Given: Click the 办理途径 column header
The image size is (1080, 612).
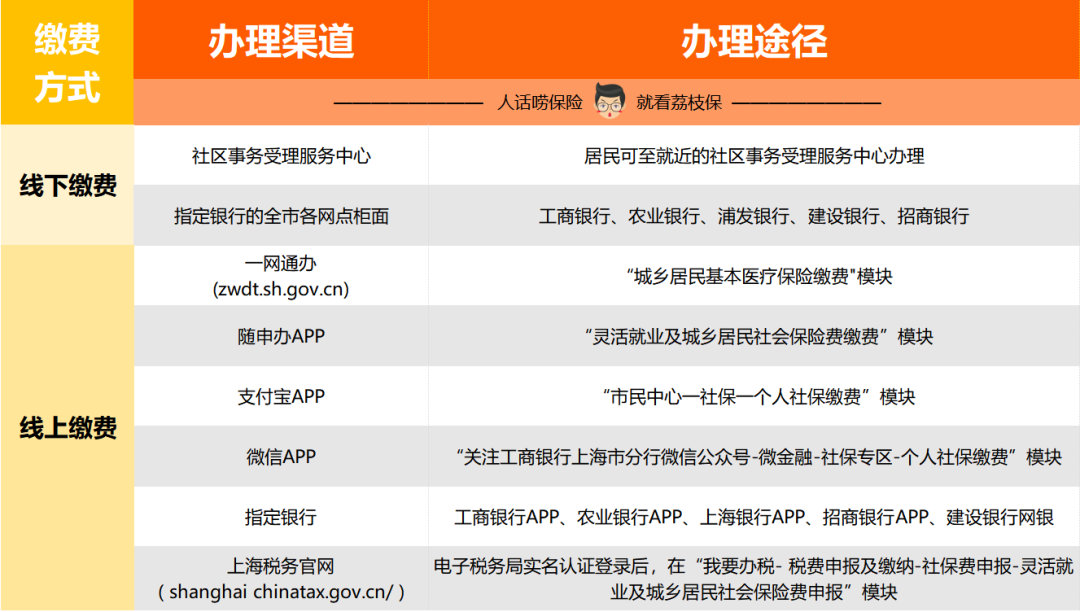Looking at the screenshot, I should point(754,41).
